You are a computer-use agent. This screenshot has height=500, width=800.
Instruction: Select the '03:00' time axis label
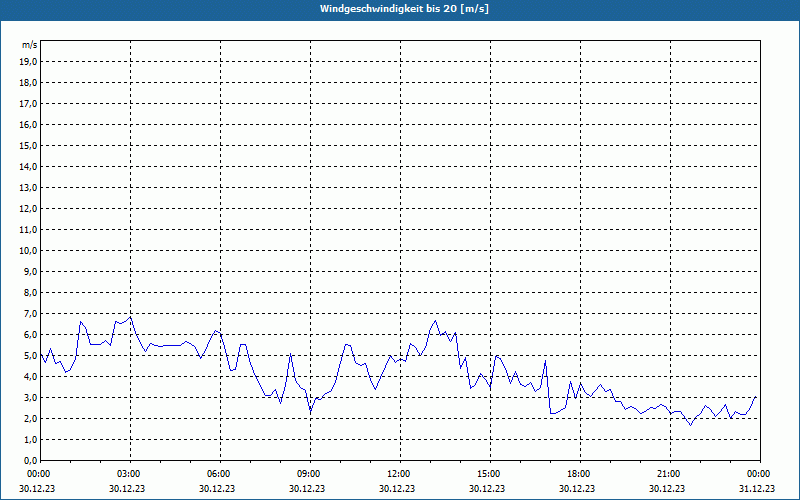point(131,474)
